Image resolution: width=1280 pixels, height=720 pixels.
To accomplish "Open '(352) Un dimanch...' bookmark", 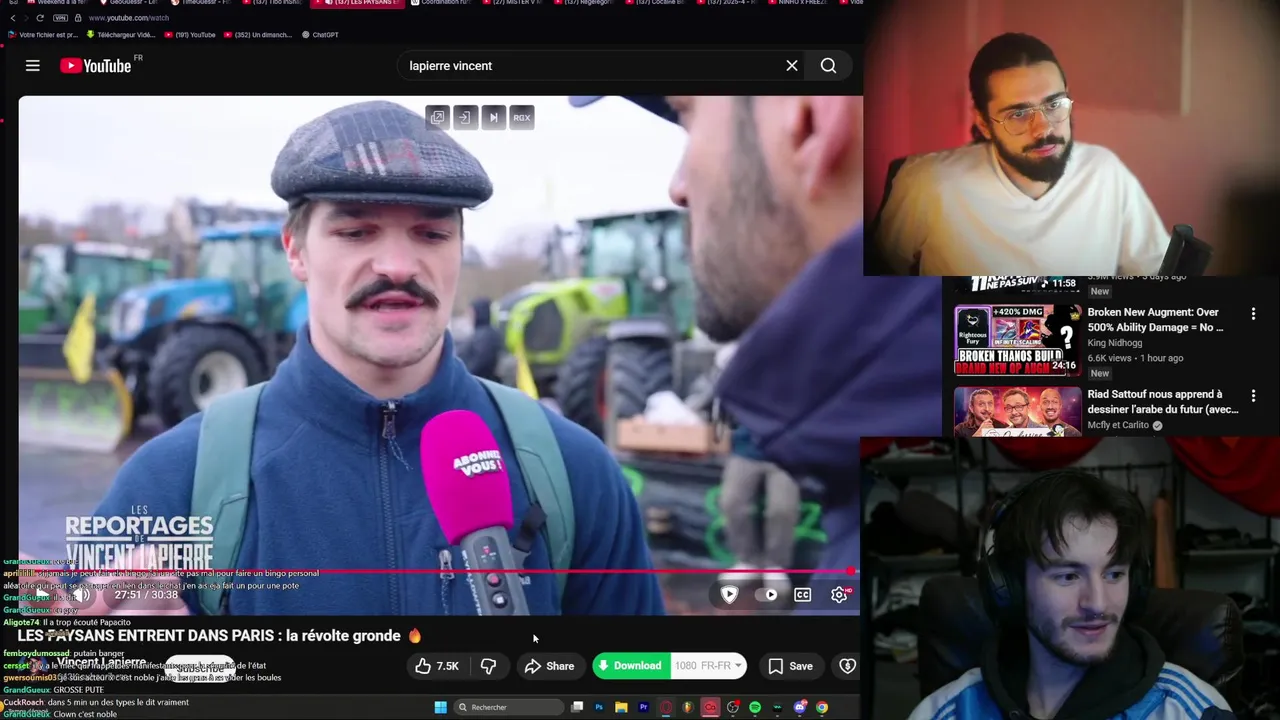I will 258,35.
